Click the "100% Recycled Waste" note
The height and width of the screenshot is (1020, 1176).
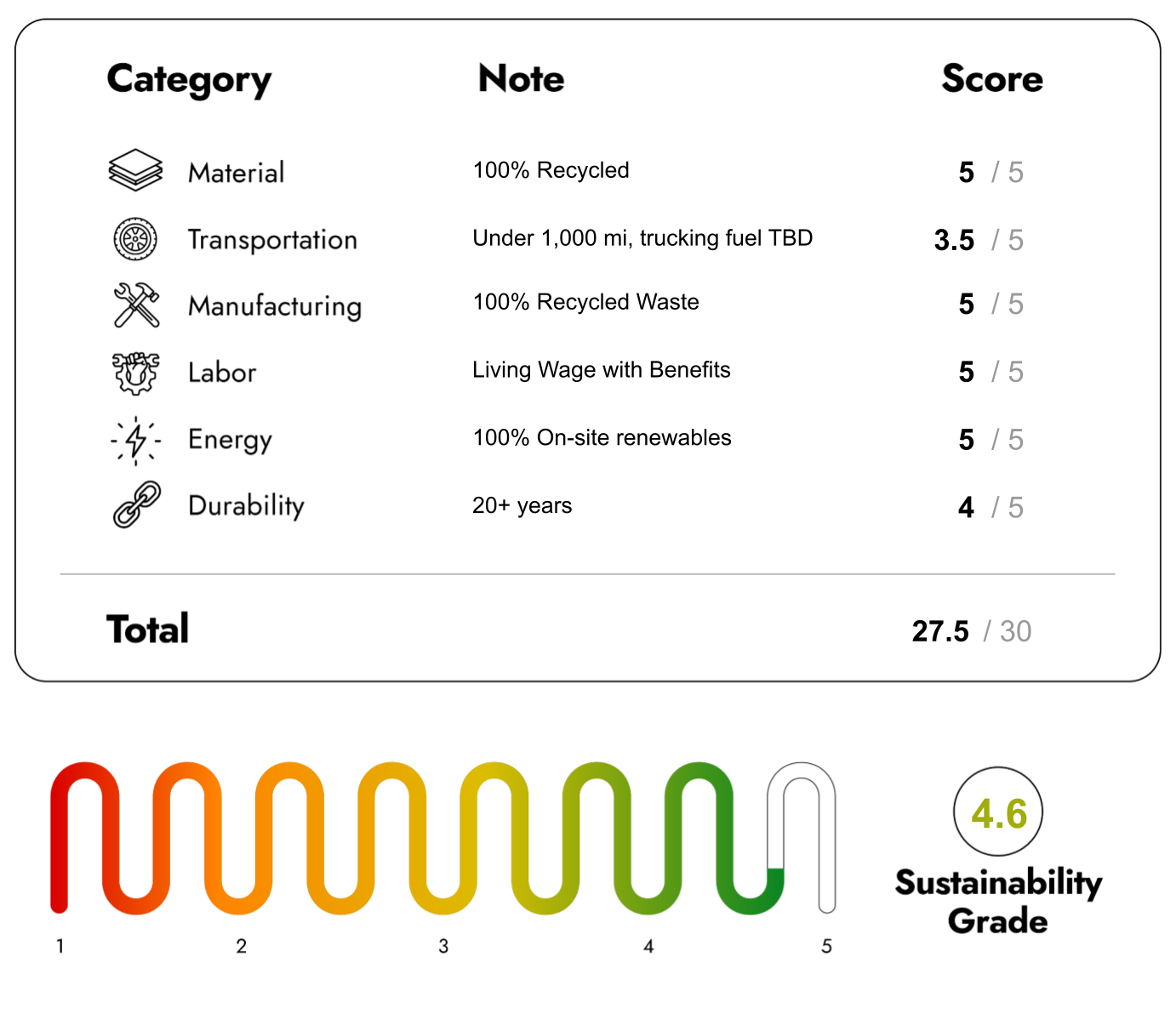pos(585,302)
